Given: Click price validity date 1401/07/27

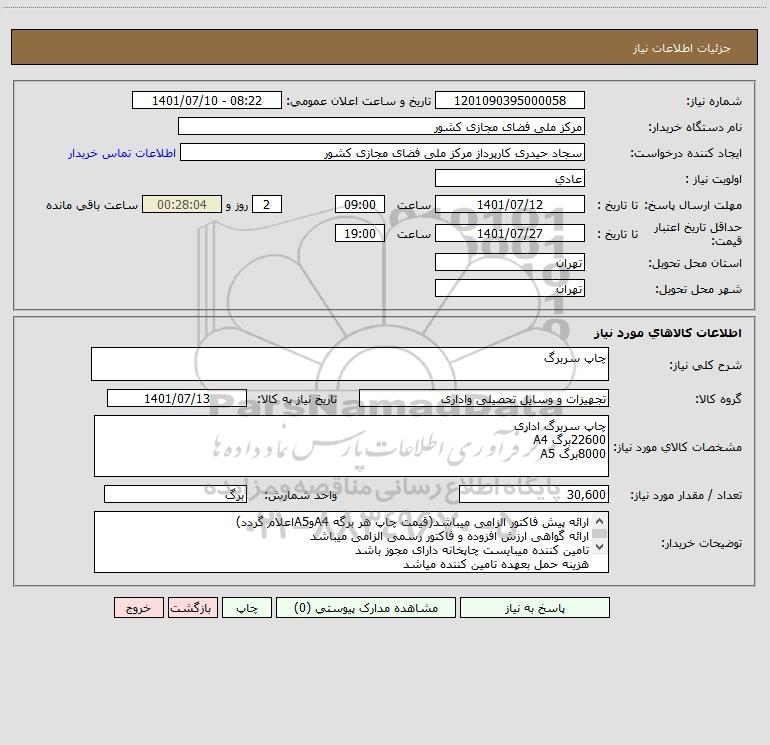Looking at the screenshot, I should pyautogui.click(x=510, y=233).
